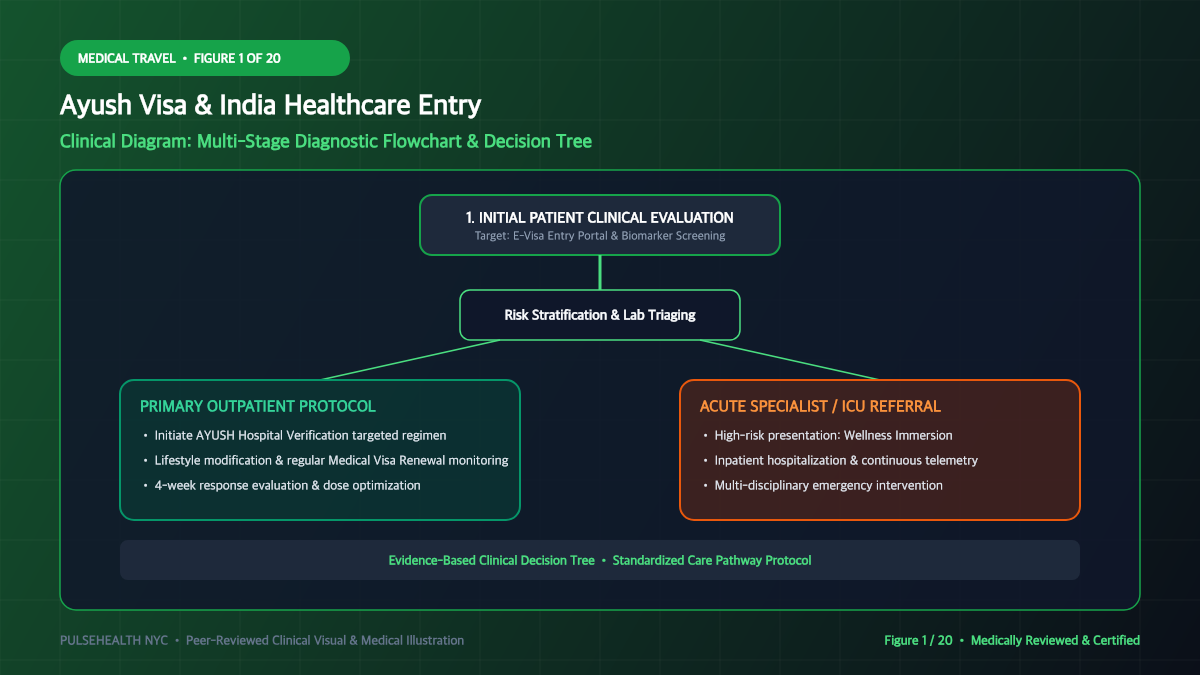
Task: Click the 'PRIMARY OUTPATIENT PROTOCOL' heading
Action: tap(258, 406)
